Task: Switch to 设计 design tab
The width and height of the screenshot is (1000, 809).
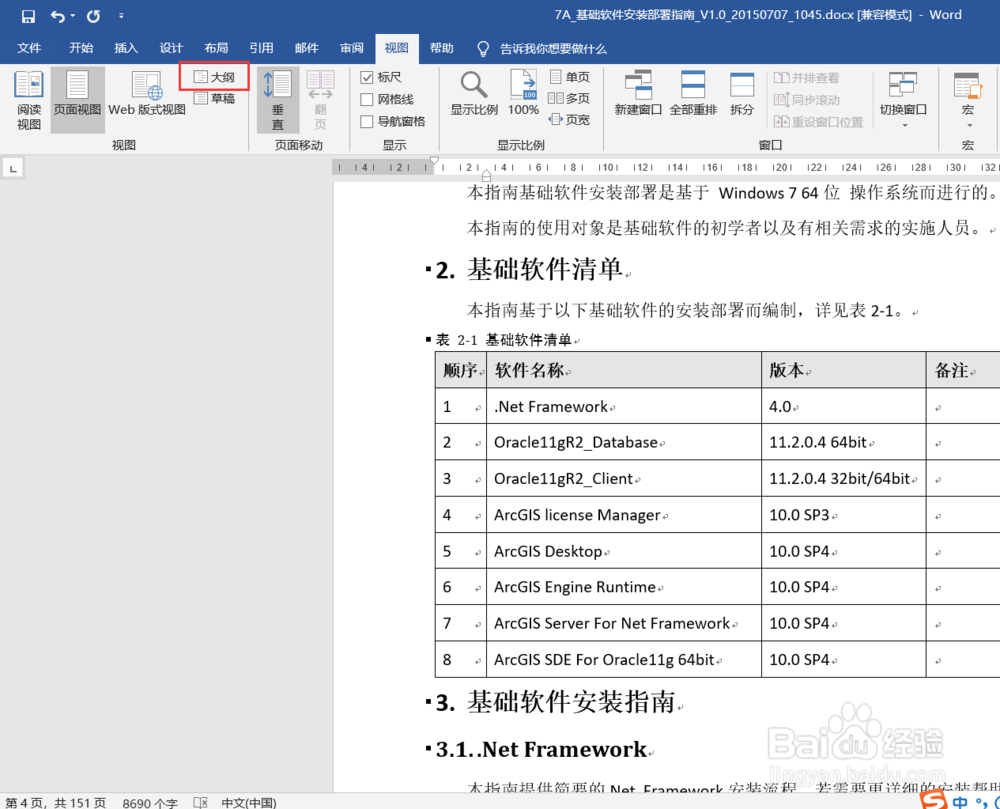Action: pyautogui.click(x=171, y=48)
